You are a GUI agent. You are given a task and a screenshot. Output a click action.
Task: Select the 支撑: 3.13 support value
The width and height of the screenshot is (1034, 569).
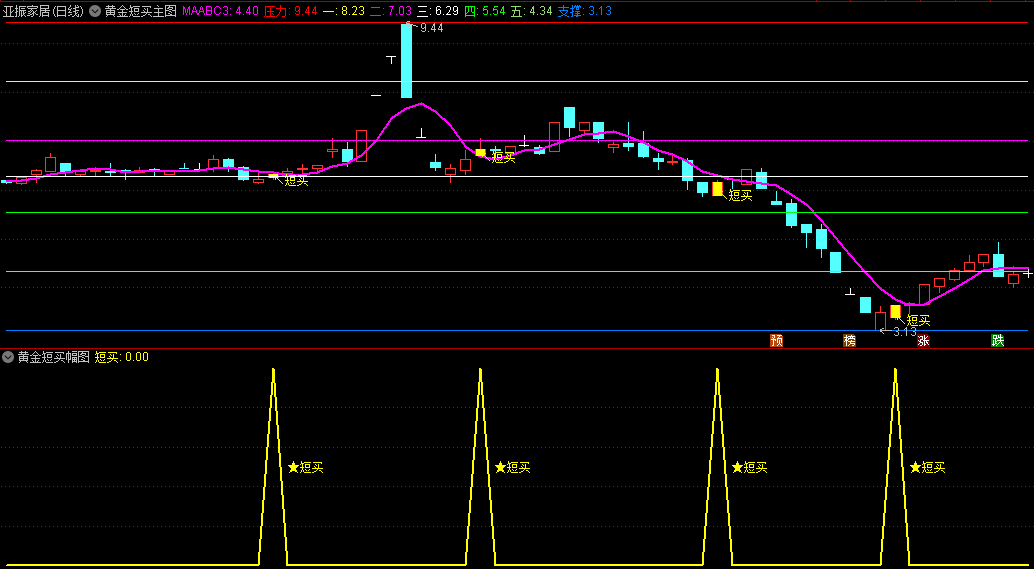click(584, 11)
